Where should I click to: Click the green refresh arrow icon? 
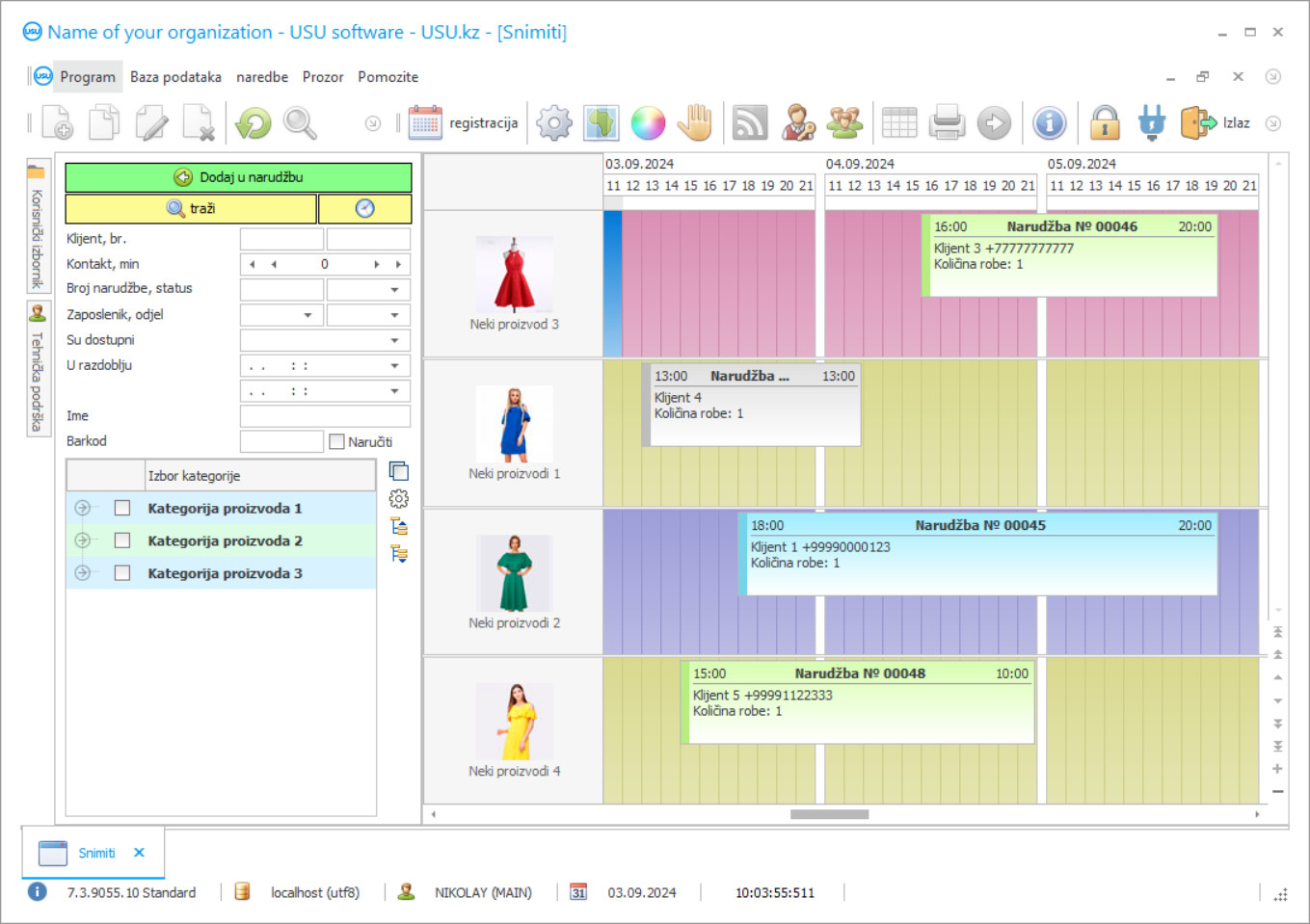(254, 122)
